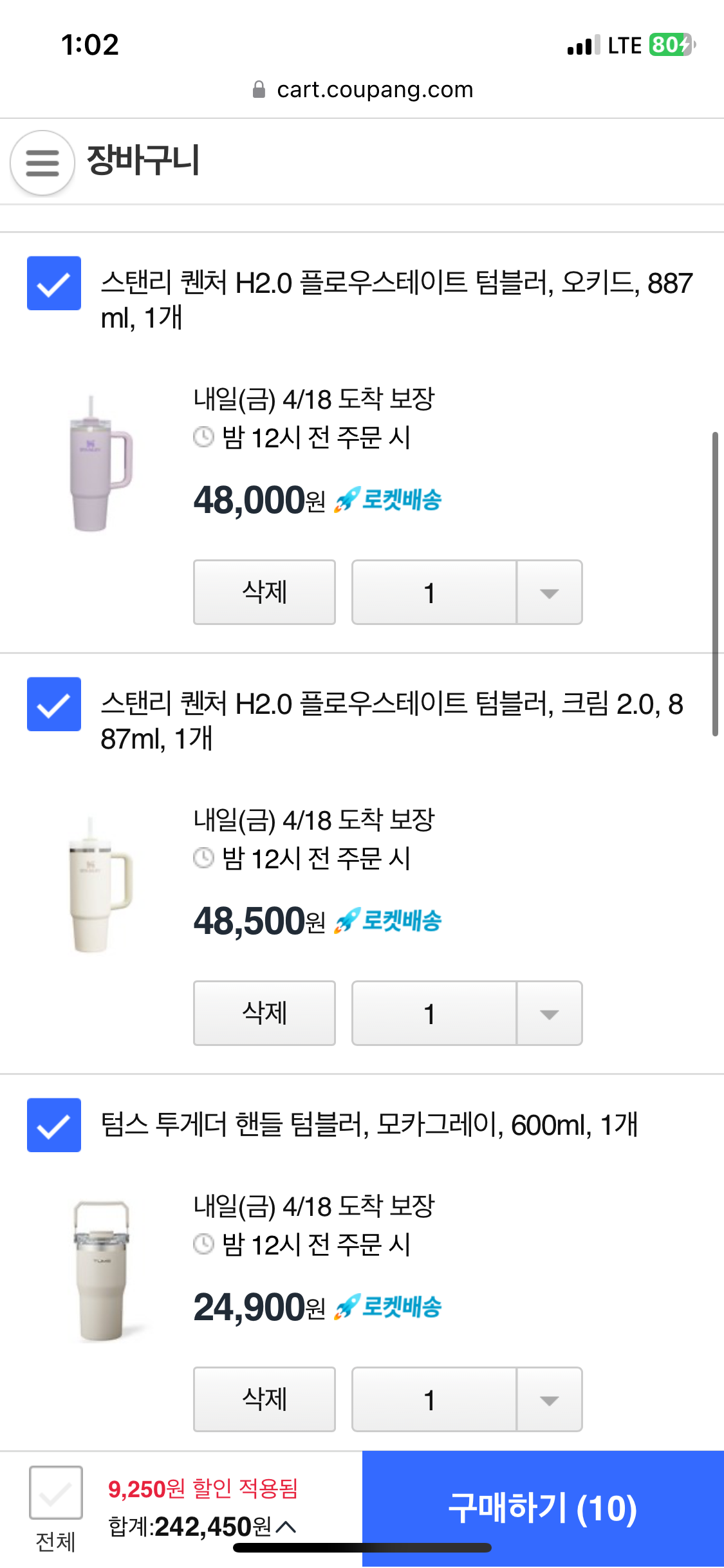Tap the cart.coupang.com address bar
The height and width of the screenshot is (1568, 724).
click(375, 89)
